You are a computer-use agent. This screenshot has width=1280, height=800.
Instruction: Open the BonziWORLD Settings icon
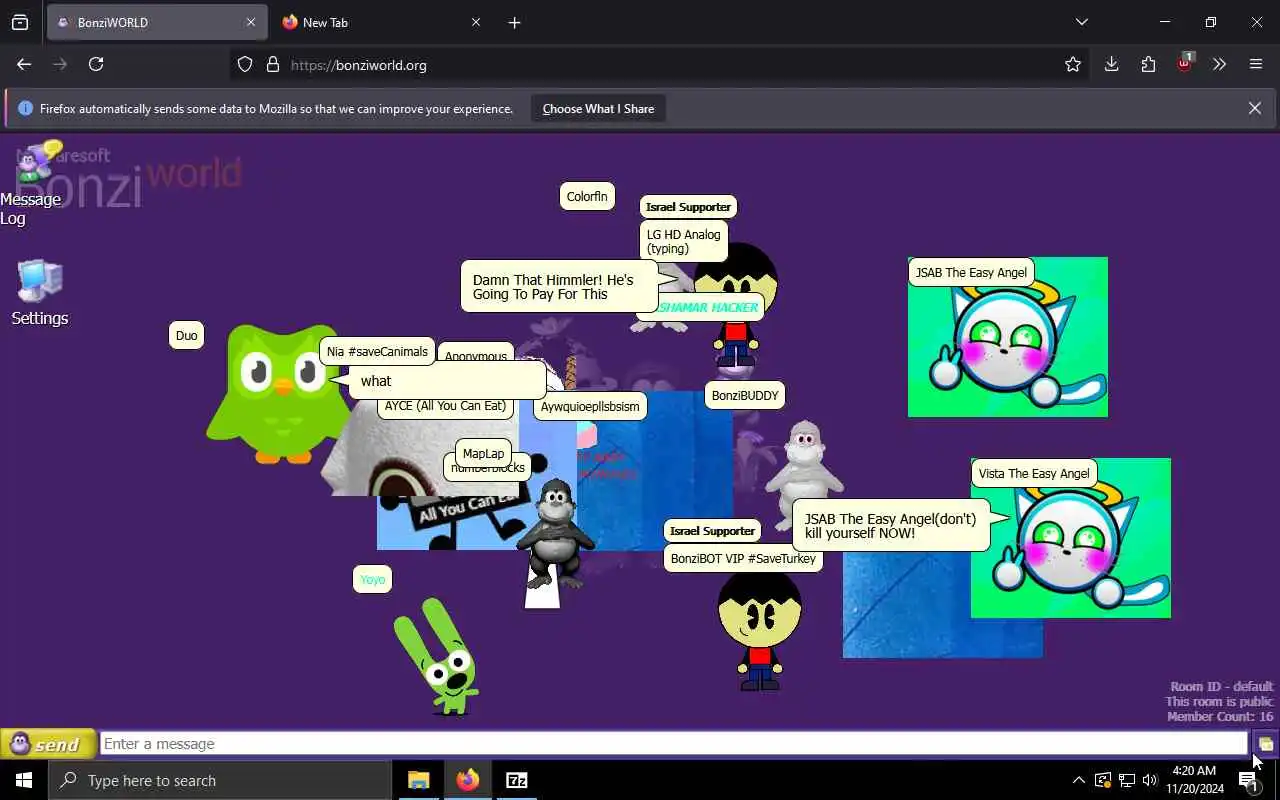pyautogui.click(x=40, y=292)
